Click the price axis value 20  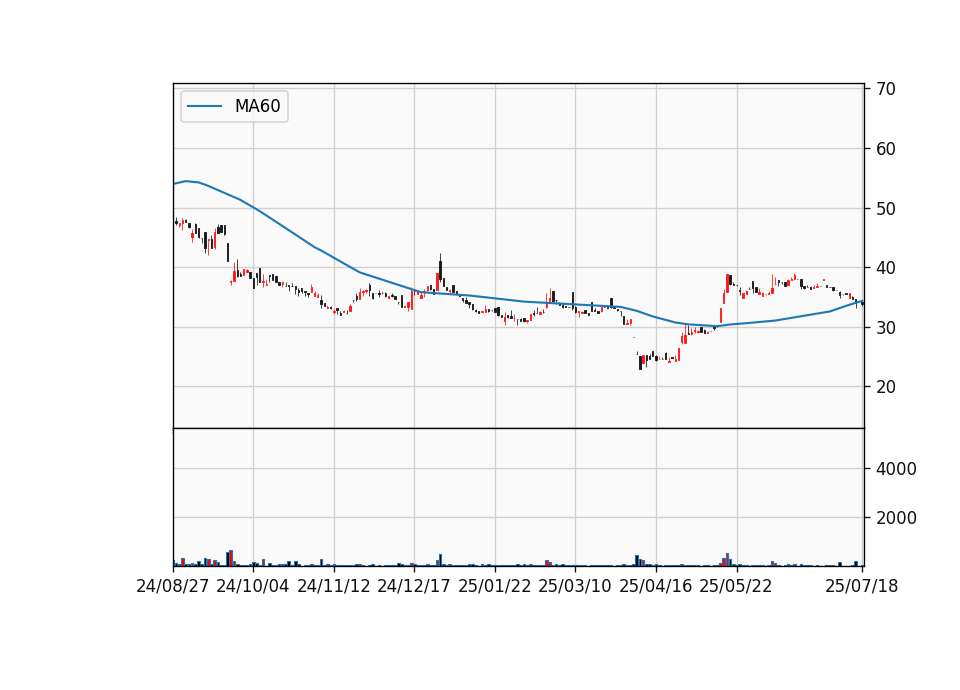click(x=886, y=387)
